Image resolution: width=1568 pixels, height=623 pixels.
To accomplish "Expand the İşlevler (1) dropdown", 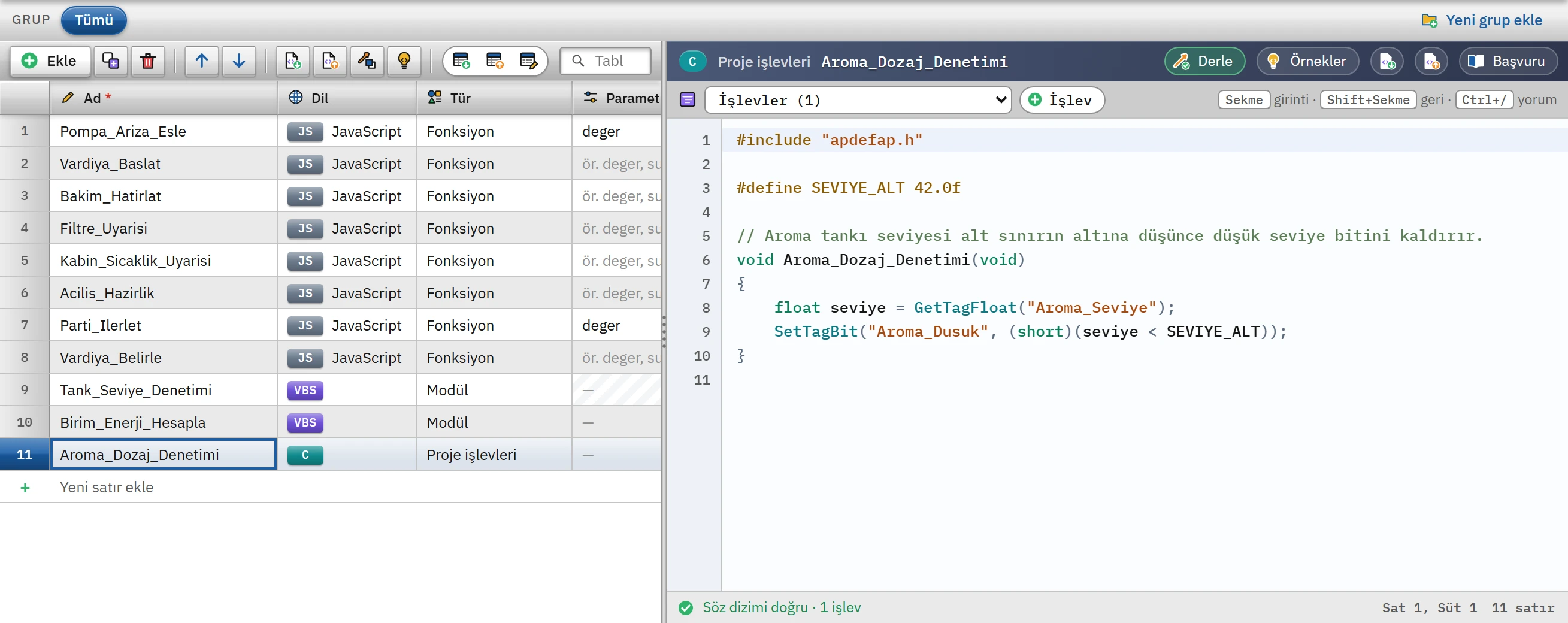I will (x=857, y=100).
